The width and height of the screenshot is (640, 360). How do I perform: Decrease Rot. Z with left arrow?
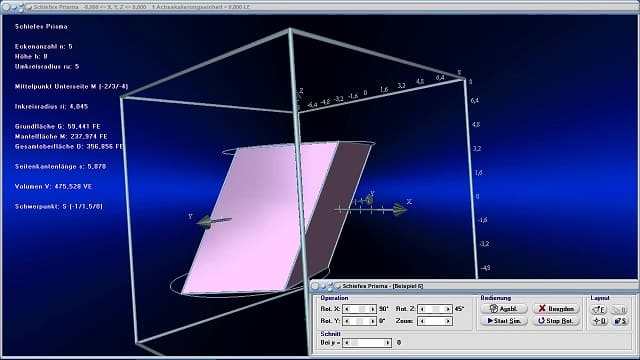tap(422, 309)
